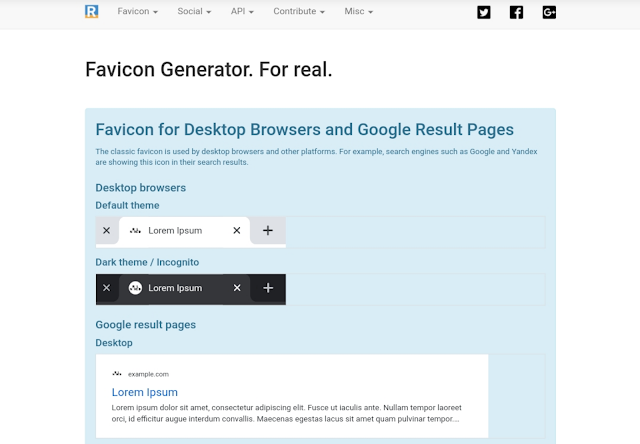Click the example.com URL text
The height and width of the screenshot is (444, 640).
(148, 374)
